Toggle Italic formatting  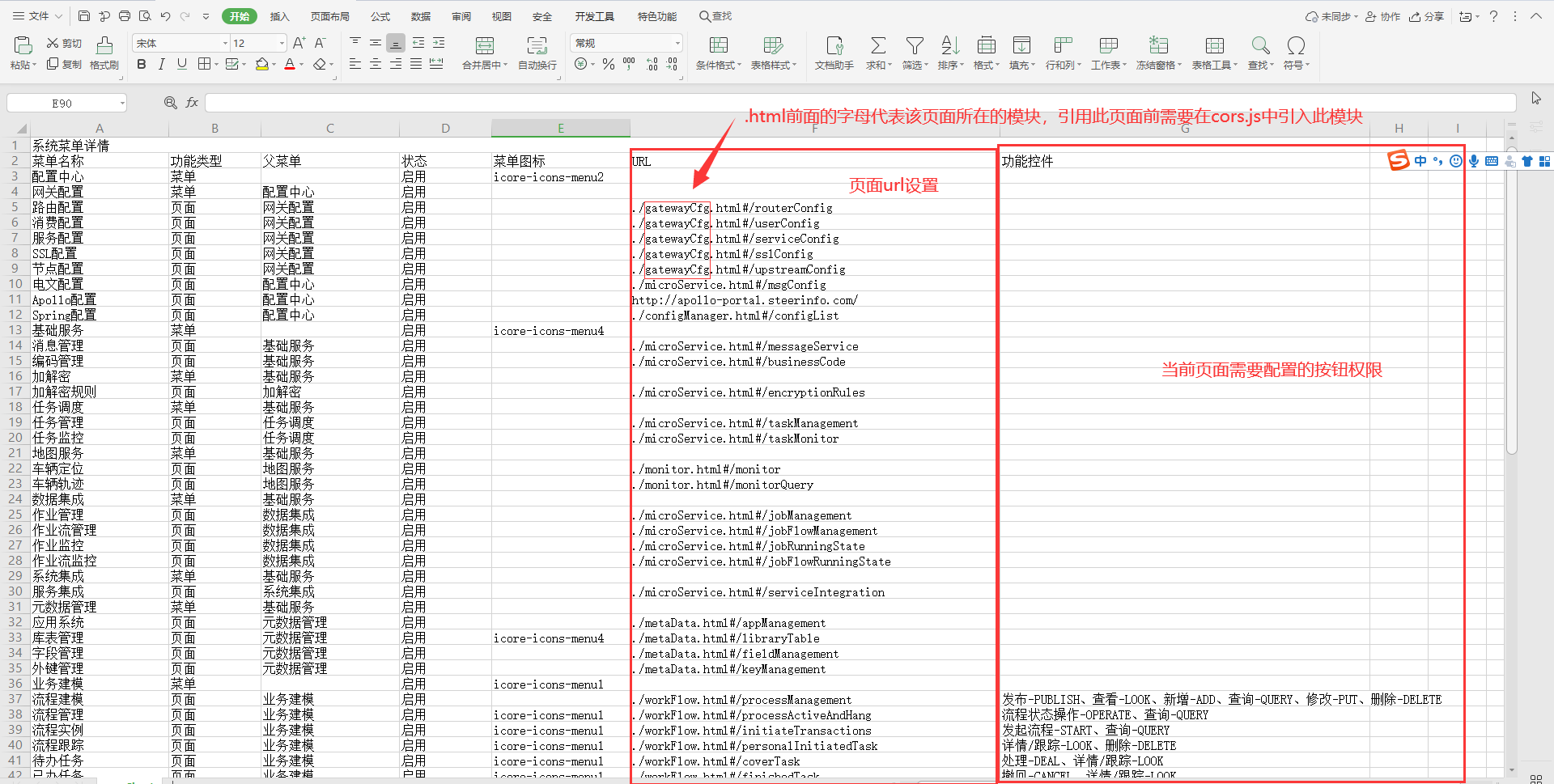162,64
